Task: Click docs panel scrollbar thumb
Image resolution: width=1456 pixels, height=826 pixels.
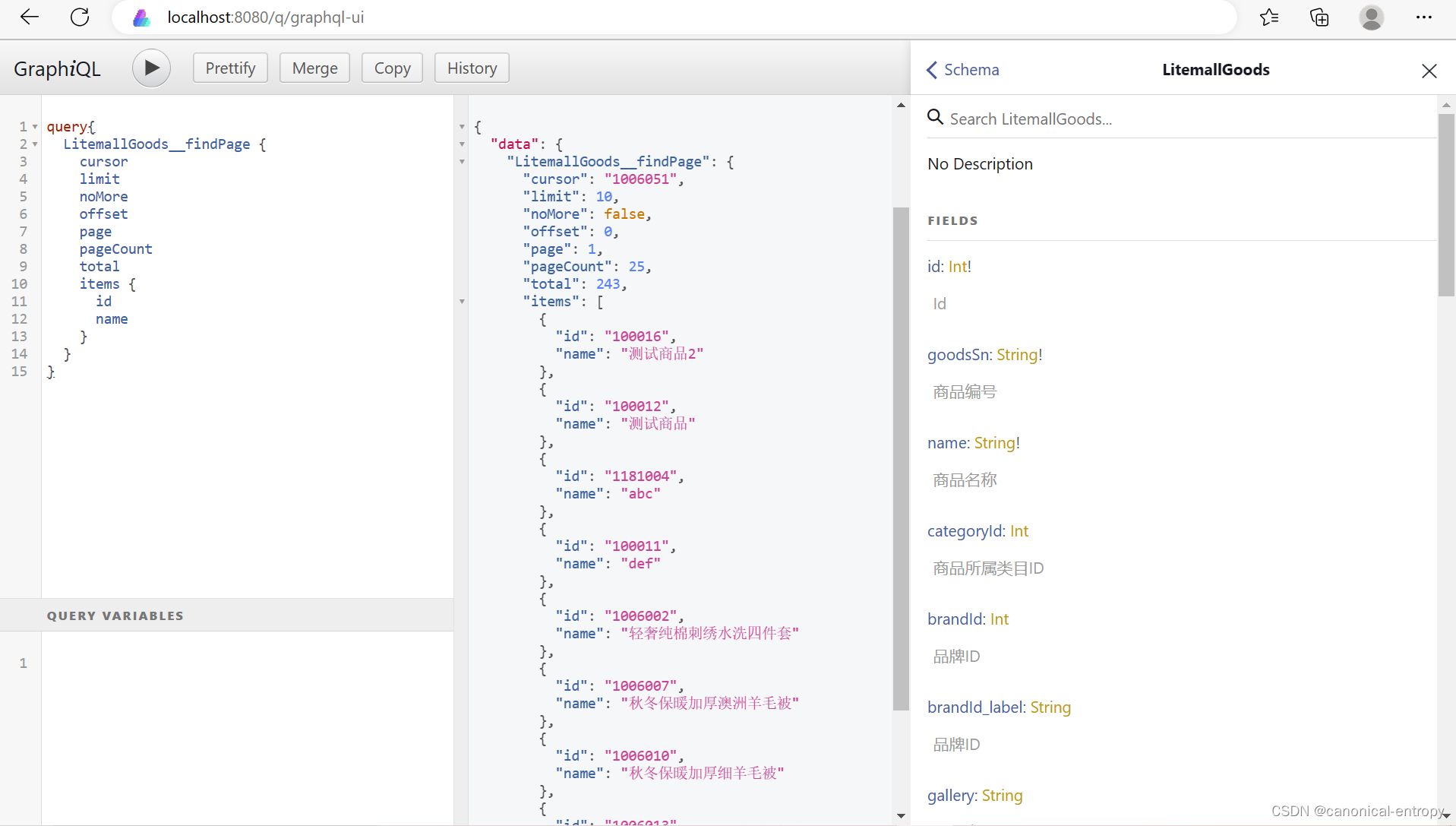Action: [x=1446, y=204]
